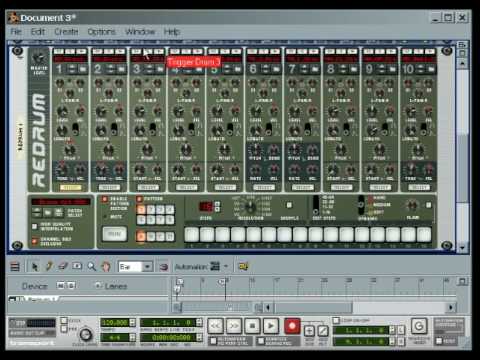
Task: Solo Redrum drum channel 10
Action: pyautogui.click(x=419, y=51)
